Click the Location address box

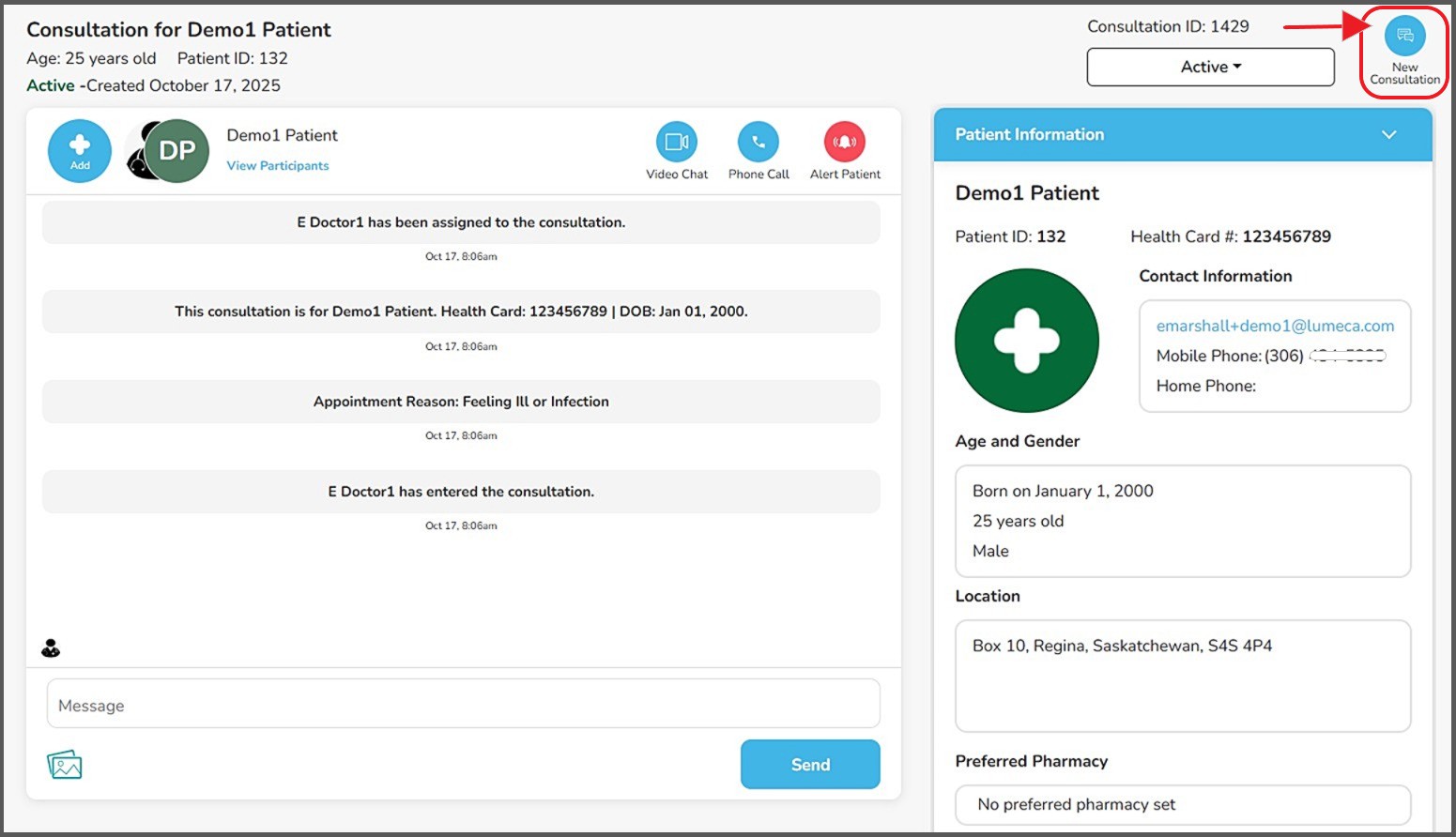click(1182, 675)
